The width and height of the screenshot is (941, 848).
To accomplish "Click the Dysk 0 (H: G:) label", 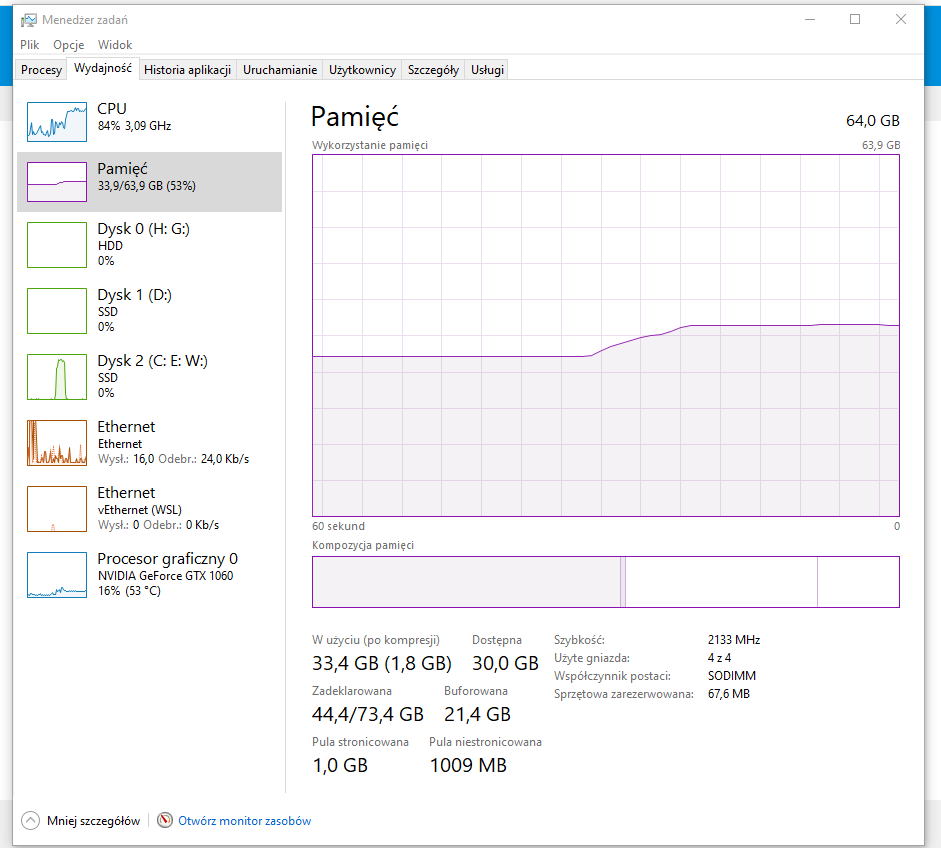I will [143, 229].
